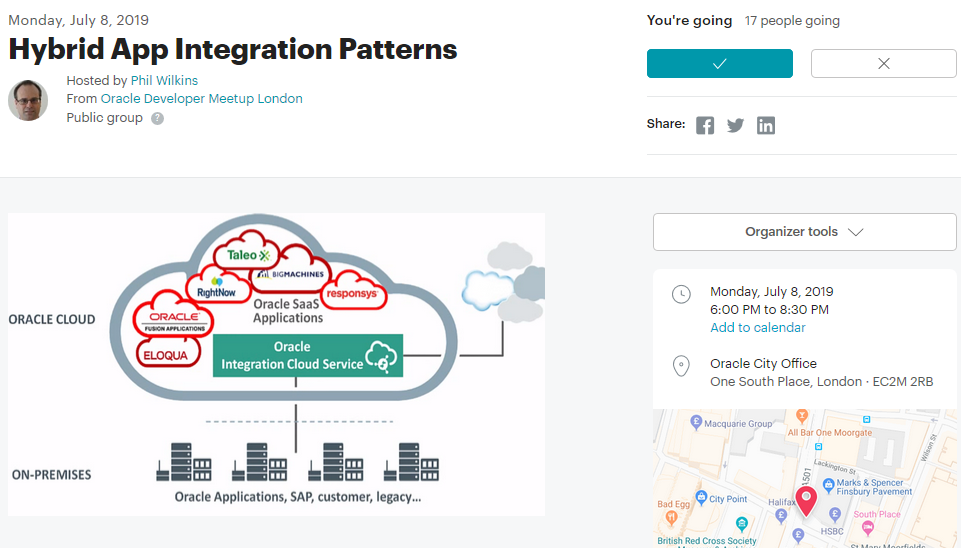The width and height of the screenshot is (961, 548).
Task: Expand the Organizer tools dropdown
Action: coord(804,232)
